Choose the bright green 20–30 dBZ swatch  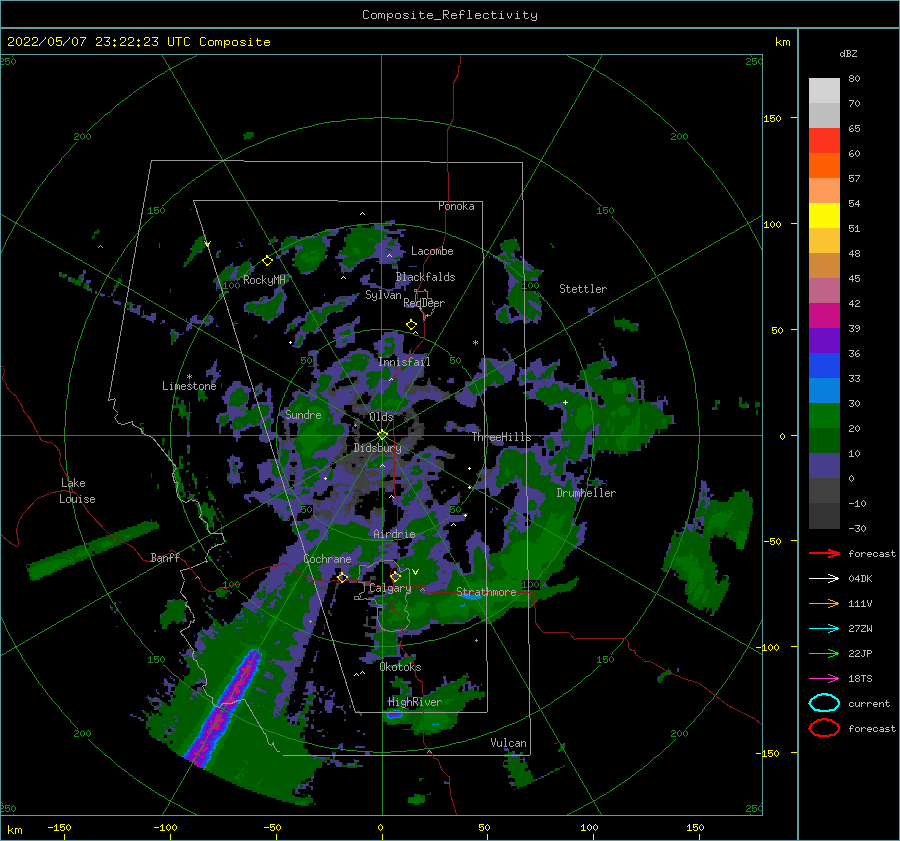[x=824, y=416]
